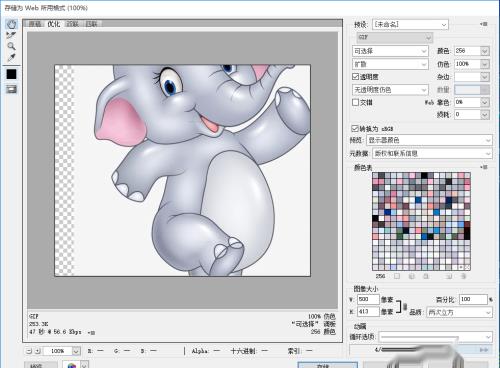500x368 pixels.
Task: Toggle the 交错 interlaced checkbox
Action: pyautogui.click(x=355, y=102)
